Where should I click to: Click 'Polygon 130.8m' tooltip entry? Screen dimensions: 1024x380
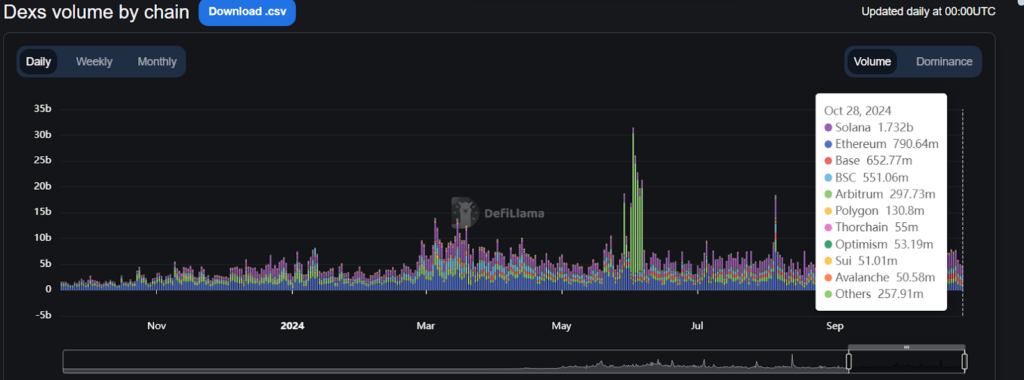(874, 211)
